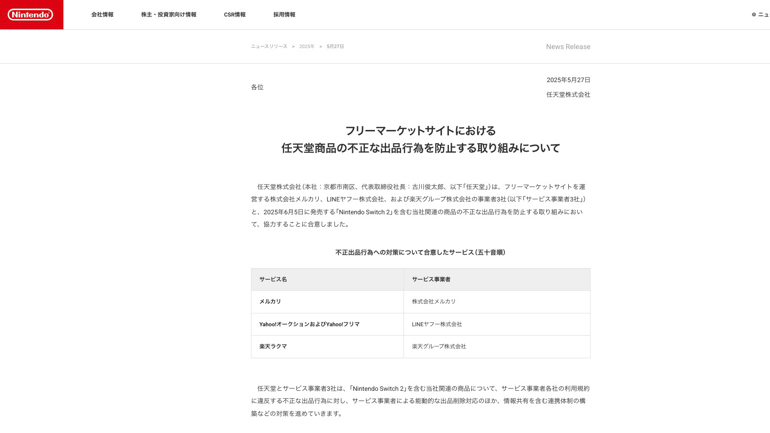
Task: Click the 任天堂株式会社 sender text
Action: click(x=568, y=95)
